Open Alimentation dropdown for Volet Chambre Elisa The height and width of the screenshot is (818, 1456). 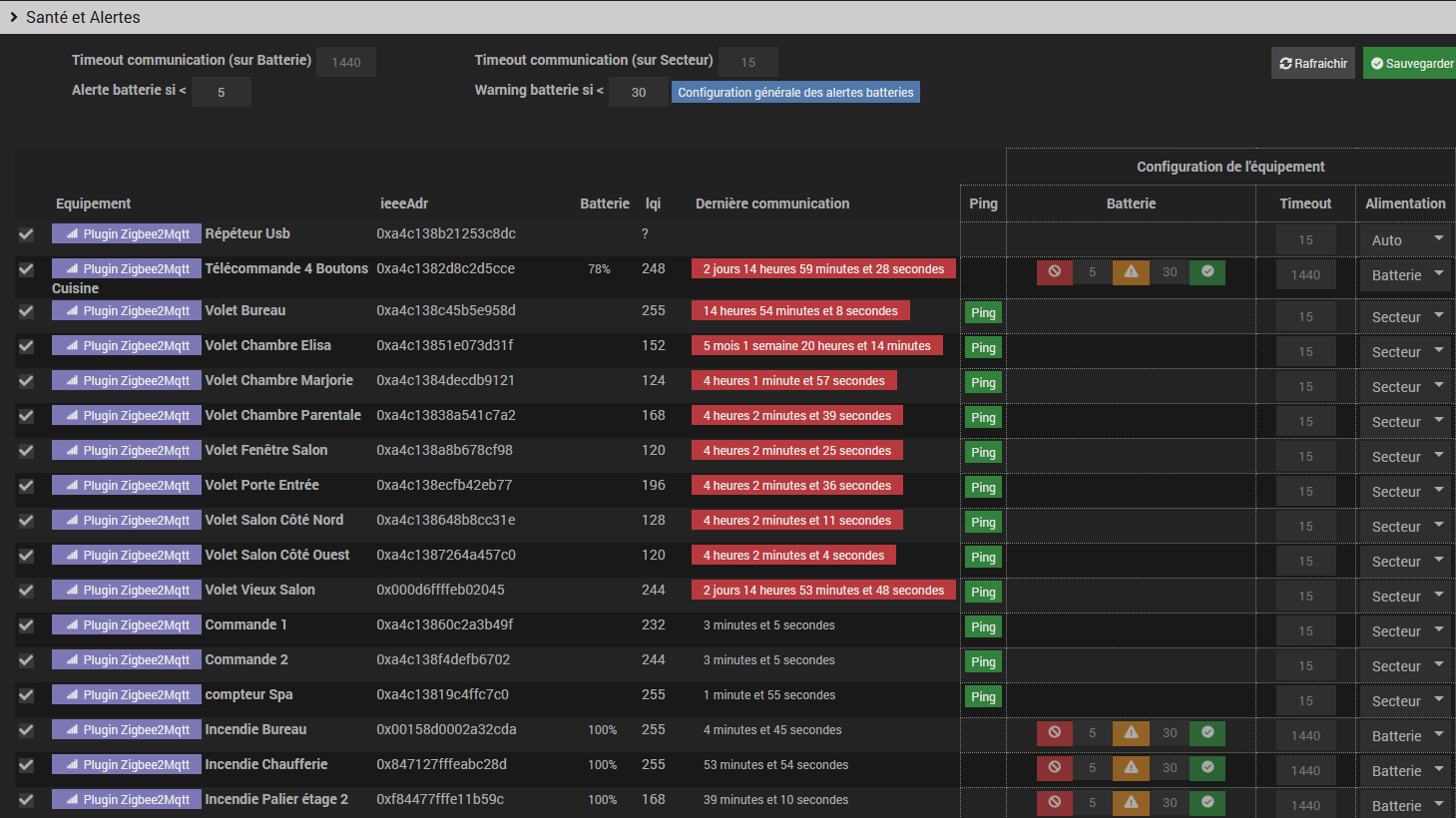point(1405,352)
